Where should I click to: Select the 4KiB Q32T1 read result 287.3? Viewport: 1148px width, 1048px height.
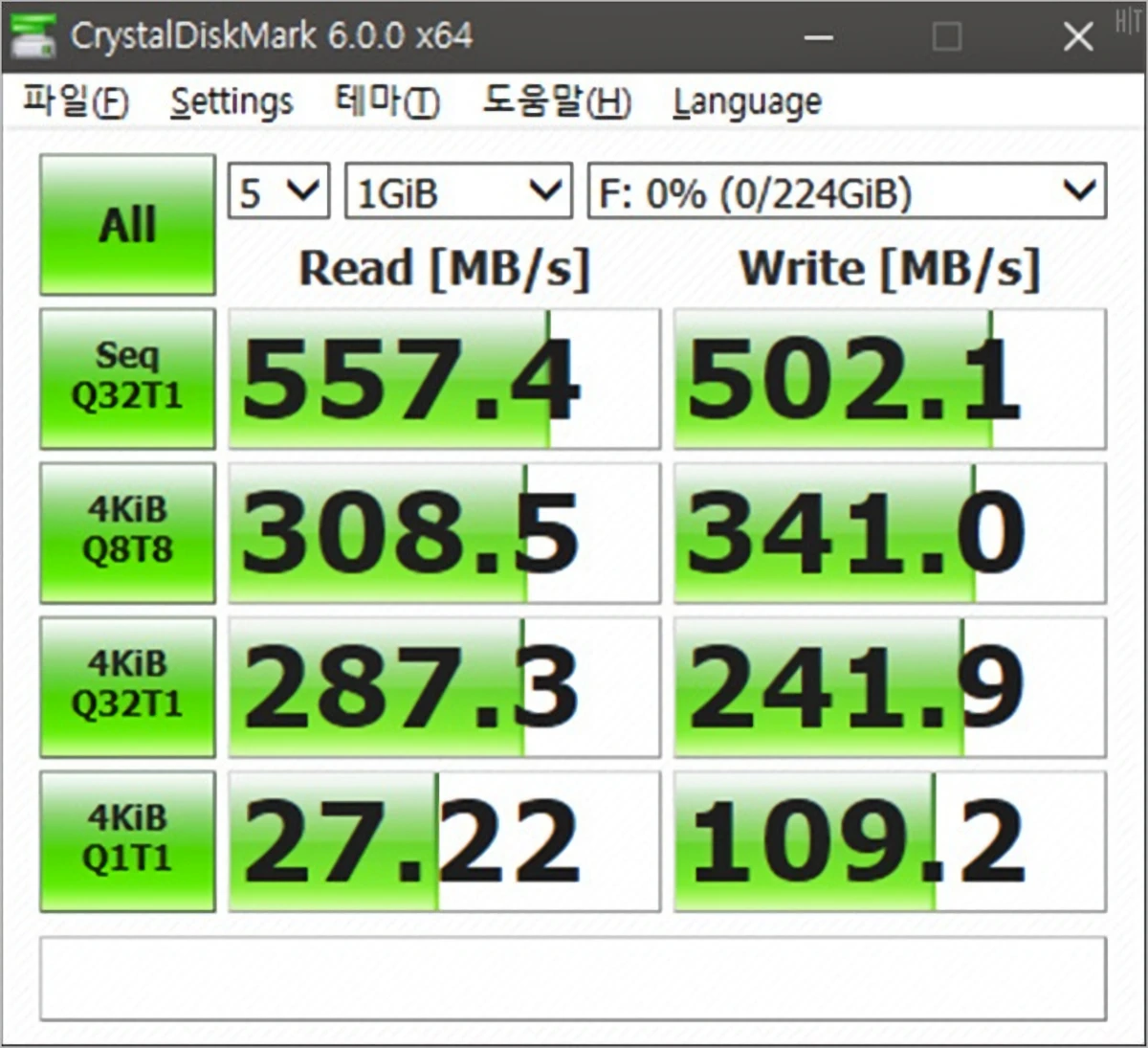(444, 687)
